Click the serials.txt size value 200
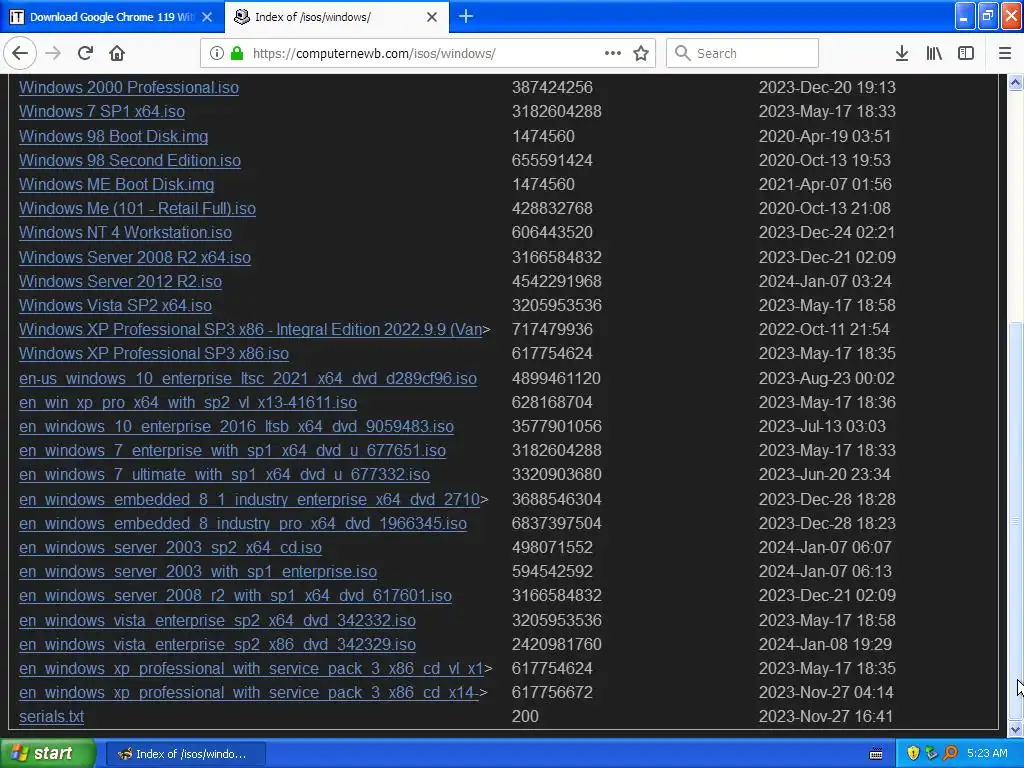Screen dimensions: 1024x768 525,717
